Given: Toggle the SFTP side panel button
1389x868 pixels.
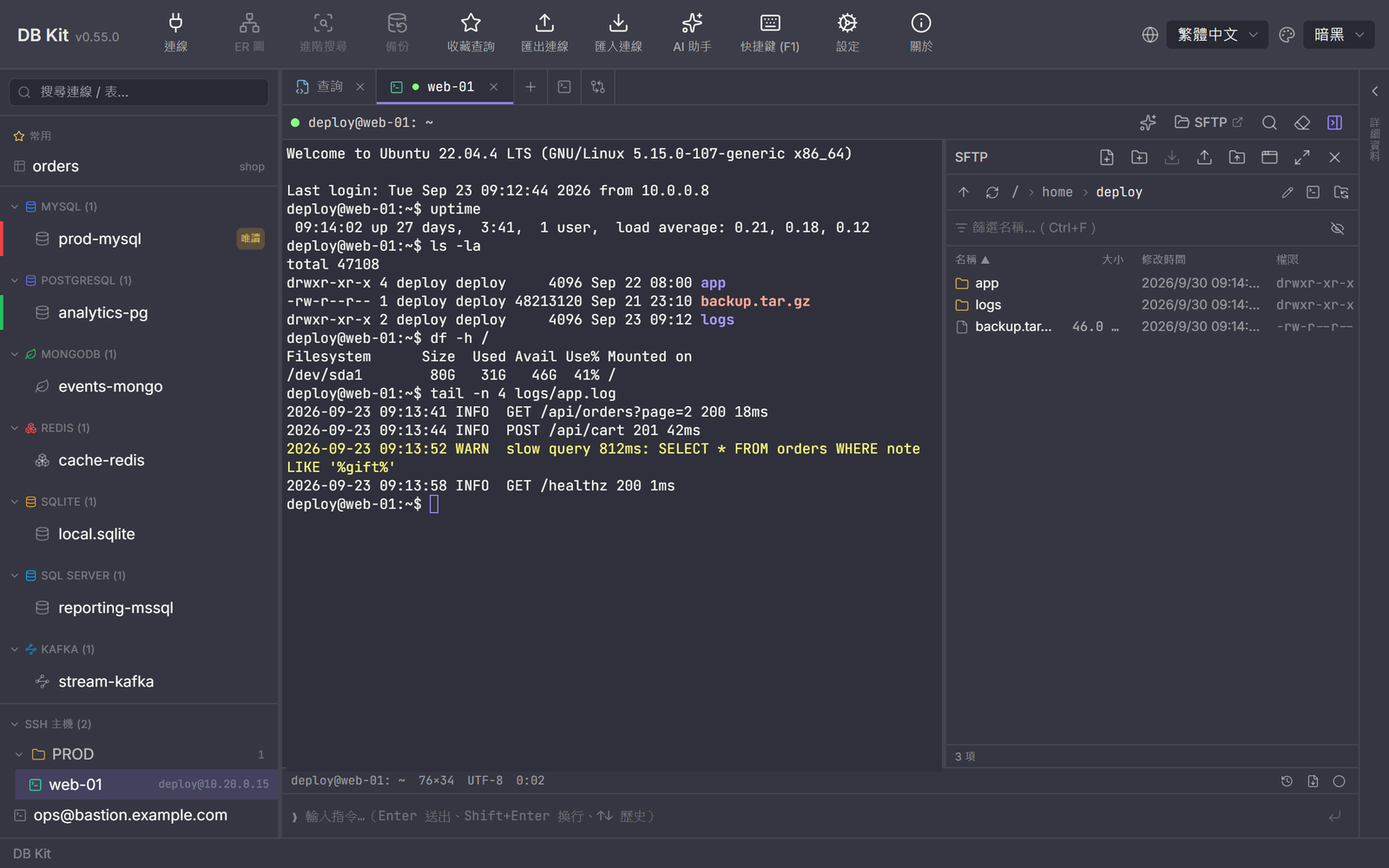Looking at the screenshot, I should tap(1335, 122).
